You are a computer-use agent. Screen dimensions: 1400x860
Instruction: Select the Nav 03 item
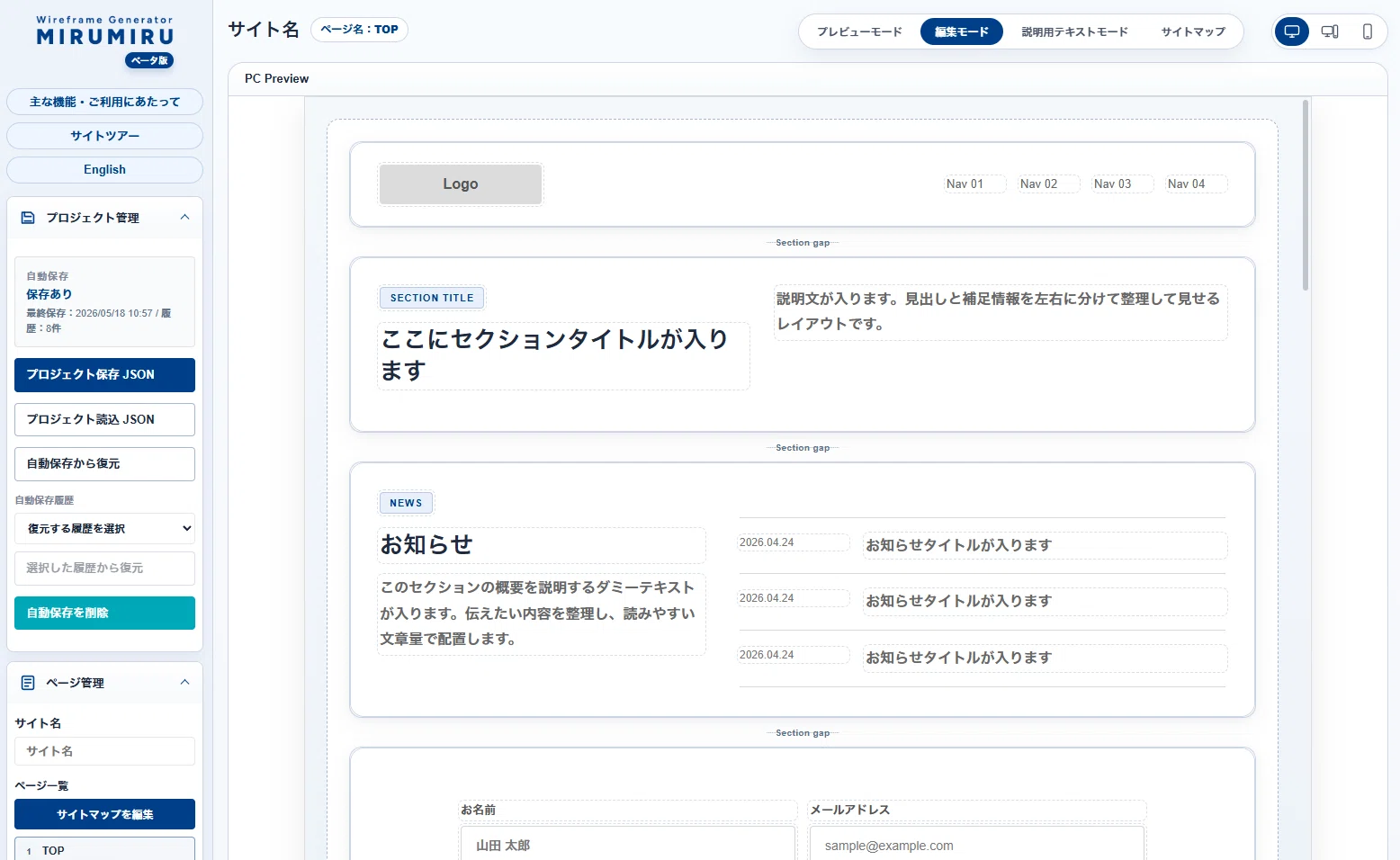pyautogui.click(x=1122, y=184)
